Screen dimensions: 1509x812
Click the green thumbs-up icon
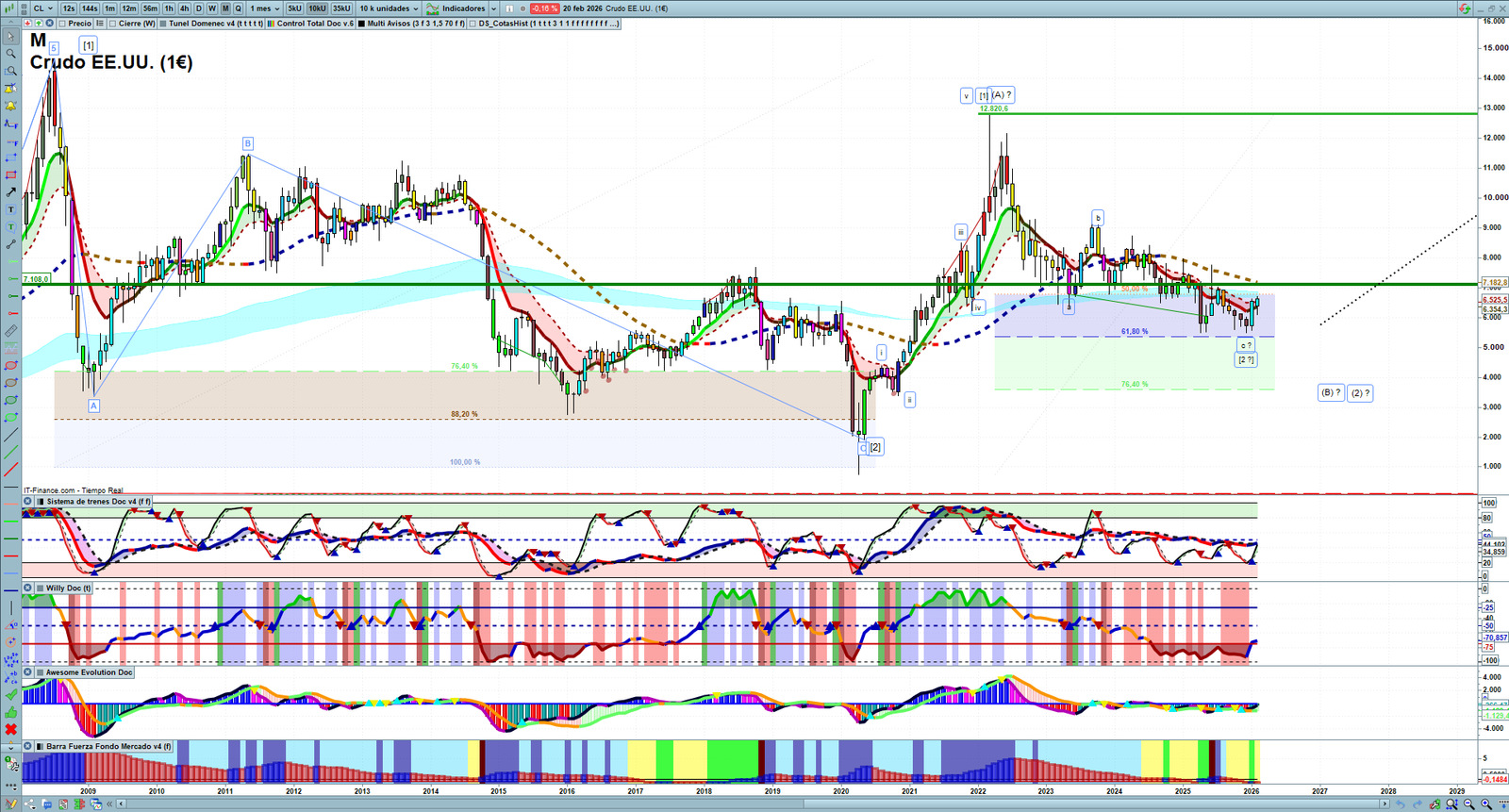coord(10,712)
